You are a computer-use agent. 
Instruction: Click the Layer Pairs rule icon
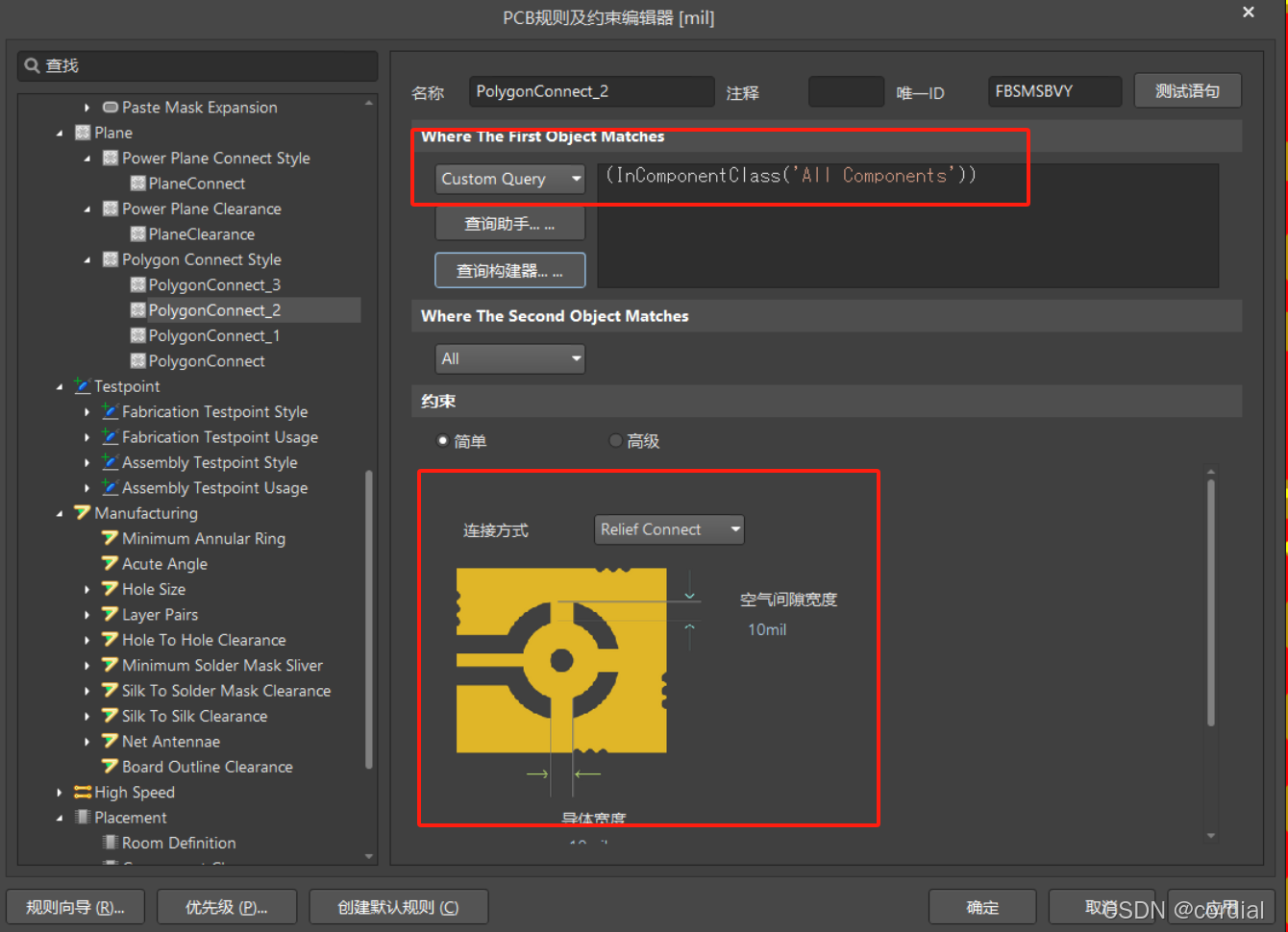pyautogui.click(x=111, y=615)
